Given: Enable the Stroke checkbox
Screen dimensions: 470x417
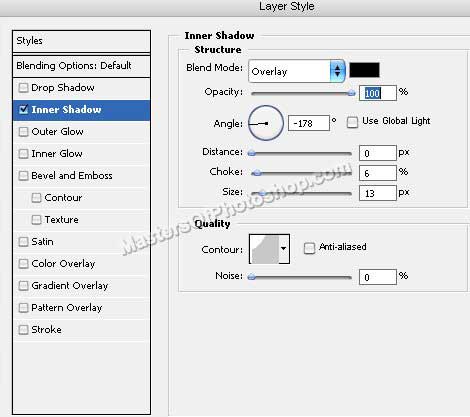Looking at the screenshot, I should pos(23,330).
